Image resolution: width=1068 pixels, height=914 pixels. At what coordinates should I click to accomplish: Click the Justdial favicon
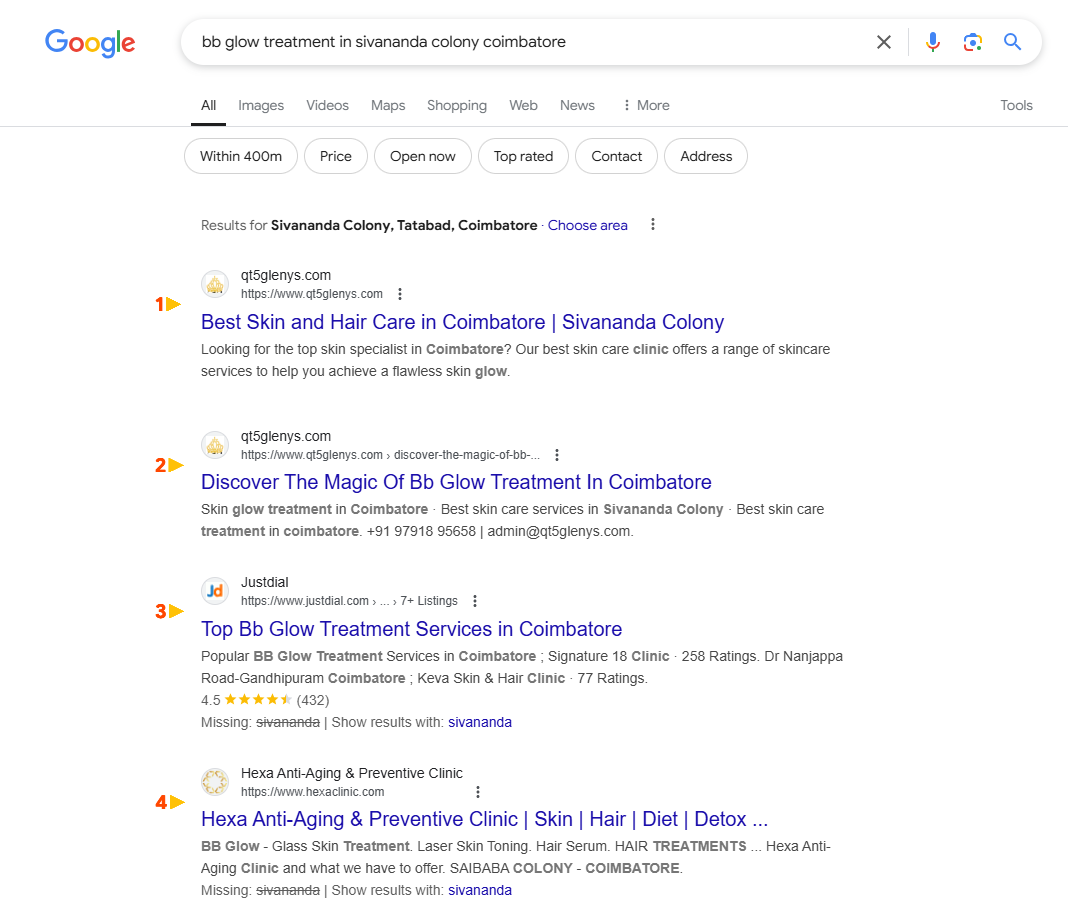215,591
